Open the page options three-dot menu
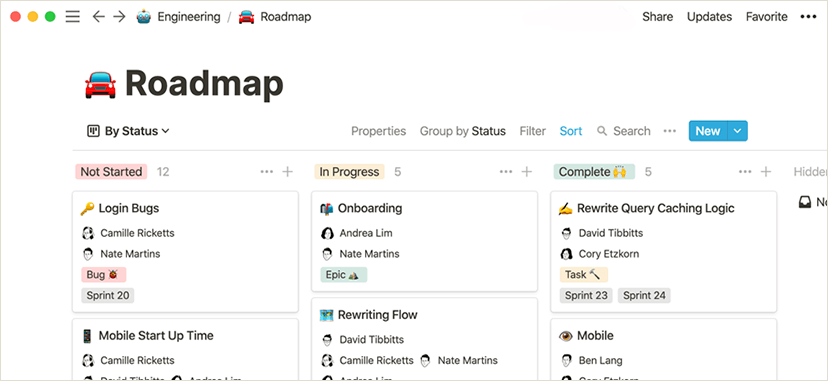 [808, 17]
